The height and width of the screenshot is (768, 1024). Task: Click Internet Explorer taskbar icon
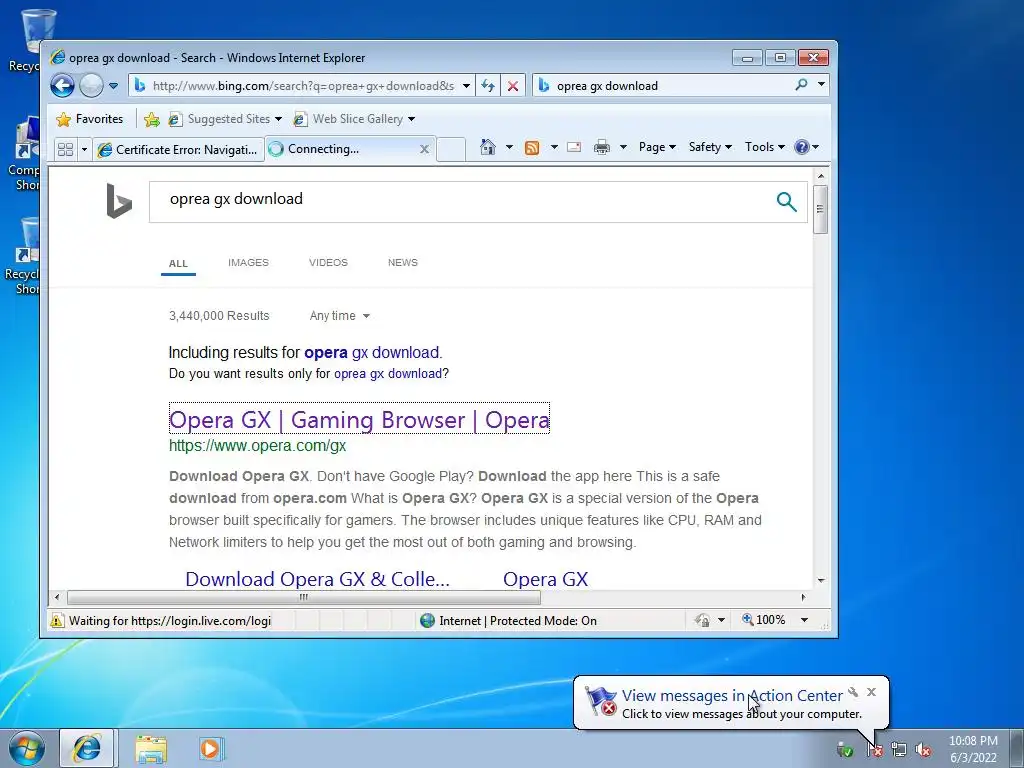[88, 748]
